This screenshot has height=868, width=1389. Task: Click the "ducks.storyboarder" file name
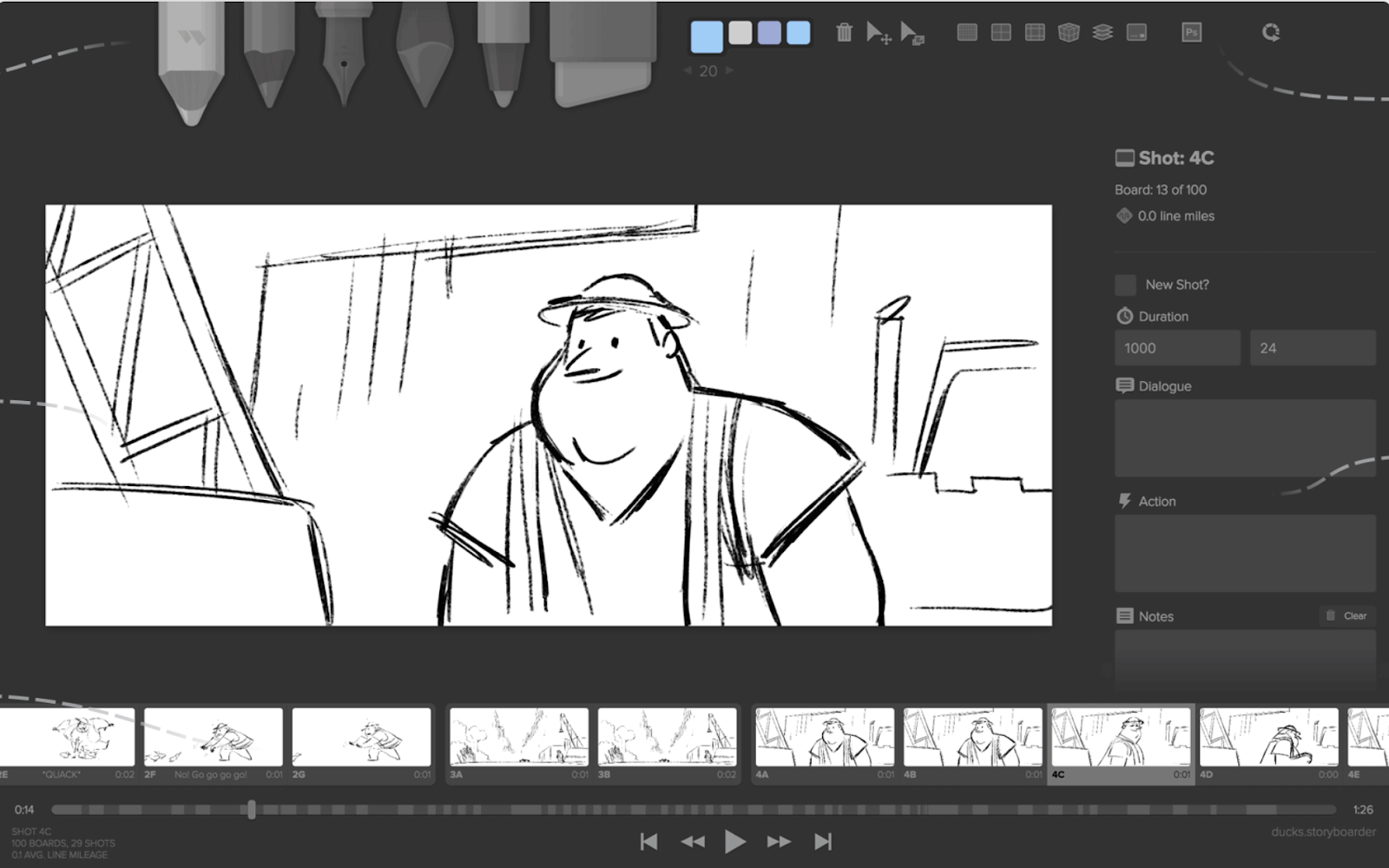point(1323,832)
